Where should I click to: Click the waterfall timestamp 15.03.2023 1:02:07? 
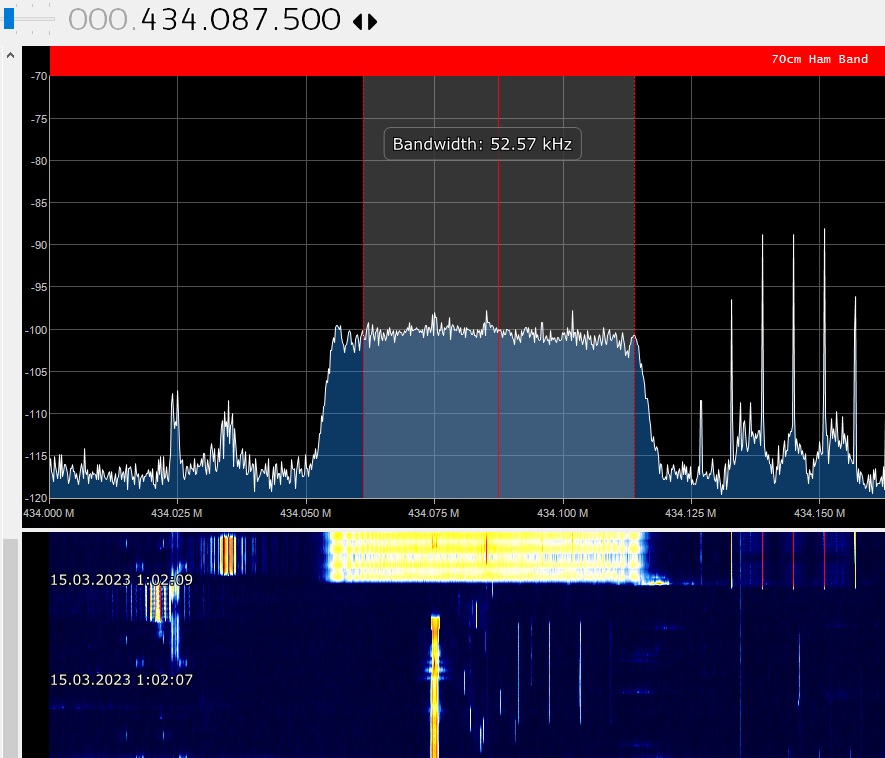(x=121, y=680)
